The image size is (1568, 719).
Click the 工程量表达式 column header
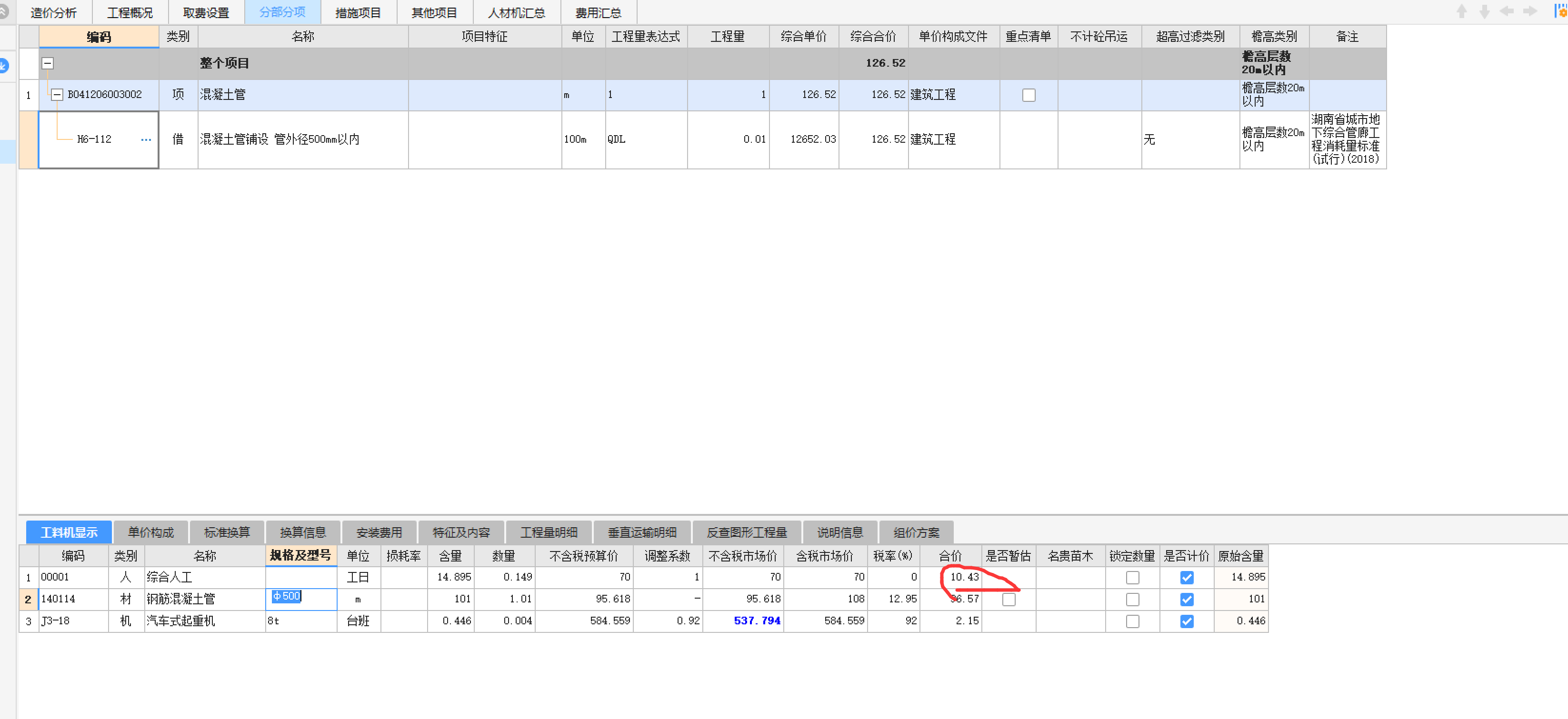point(646,37)
